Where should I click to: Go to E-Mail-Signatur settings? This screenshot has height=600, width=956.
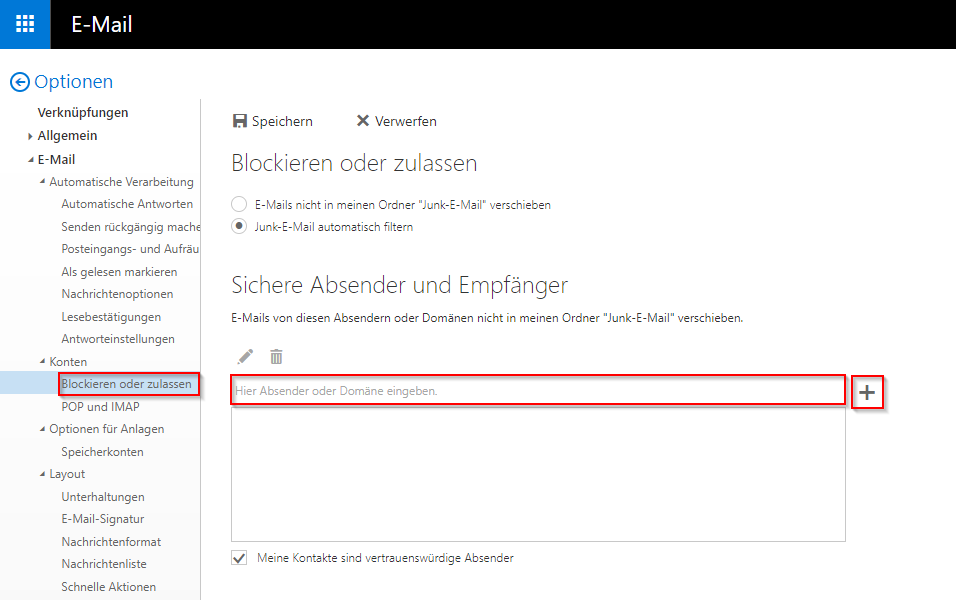(x=102, y=519)
